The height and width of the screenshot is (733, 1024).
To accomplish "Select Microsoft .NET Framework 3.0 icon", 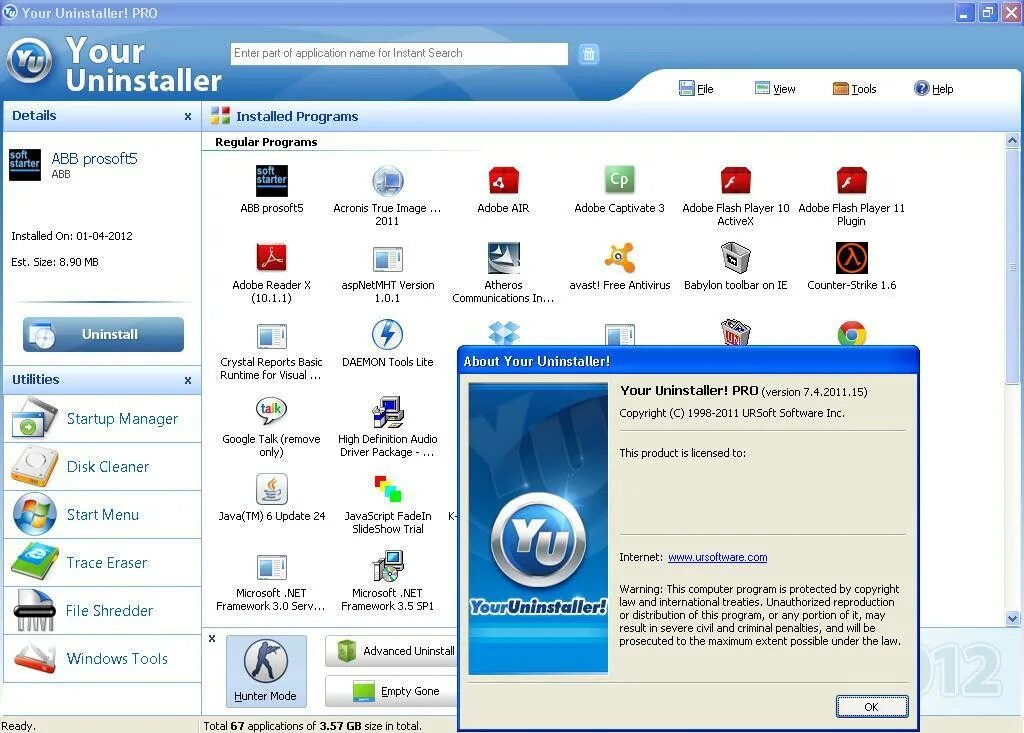I will 272,567.
